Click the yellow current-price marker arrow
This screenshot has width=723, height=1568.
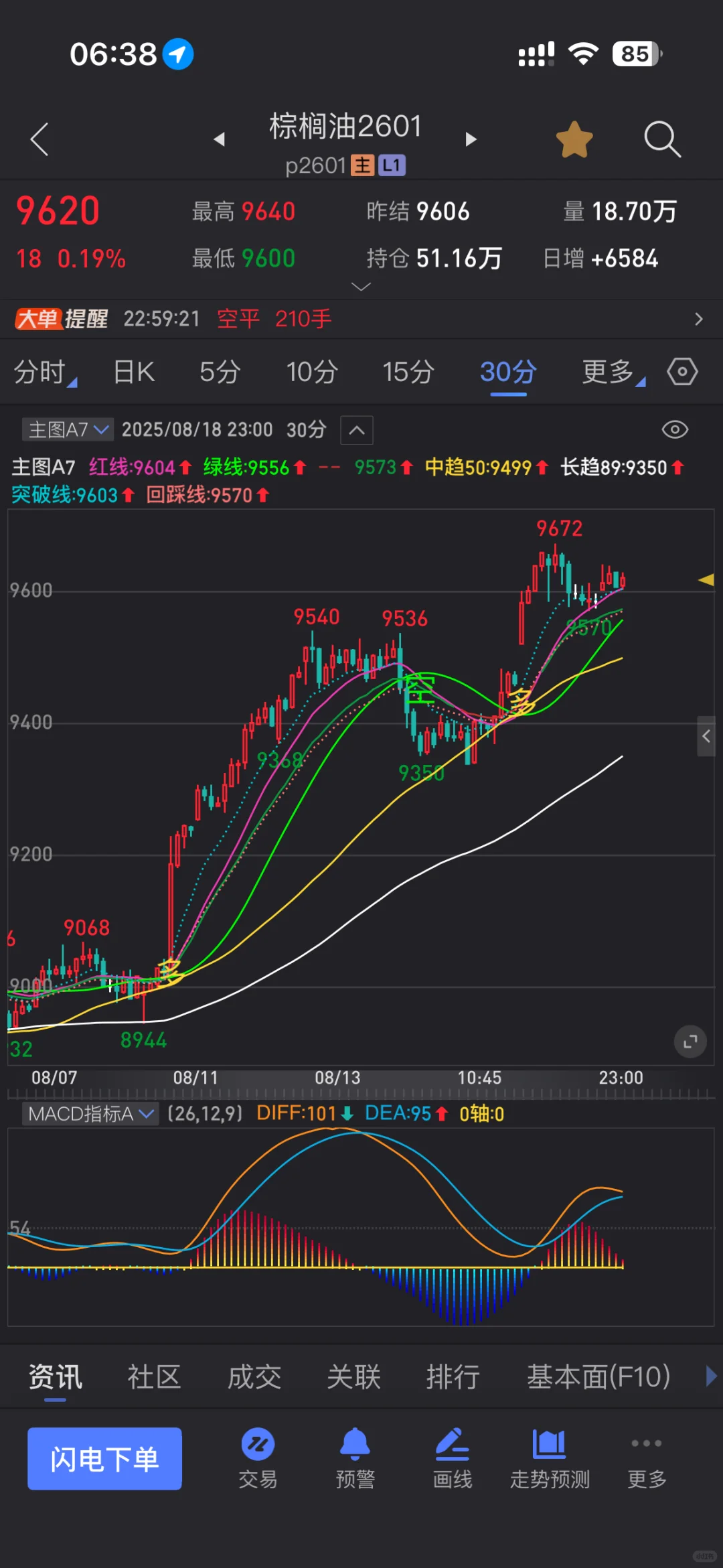(706, 580)
